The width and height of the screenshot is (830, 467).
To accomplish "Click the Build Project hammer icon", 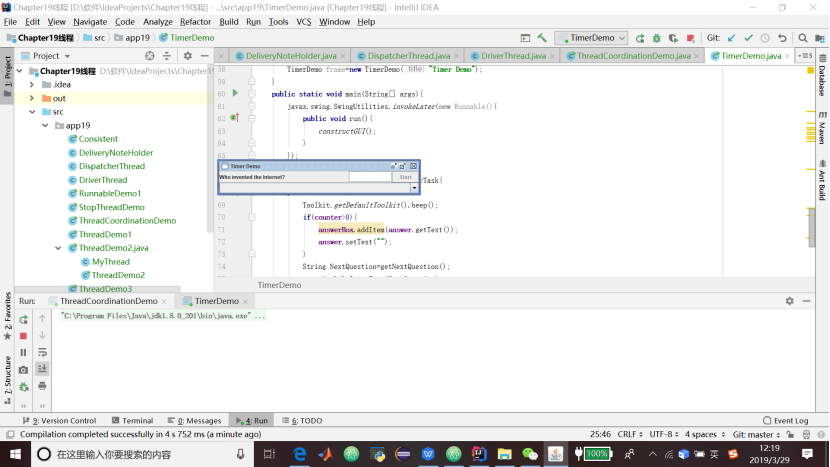I will pyautogui.click(x=542, y=38).
